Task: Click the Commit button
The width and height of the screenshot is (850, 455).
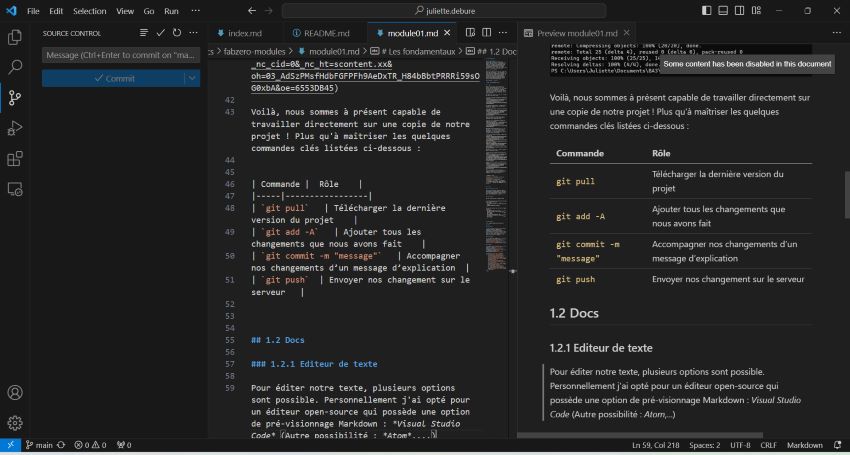Action: 113,79
